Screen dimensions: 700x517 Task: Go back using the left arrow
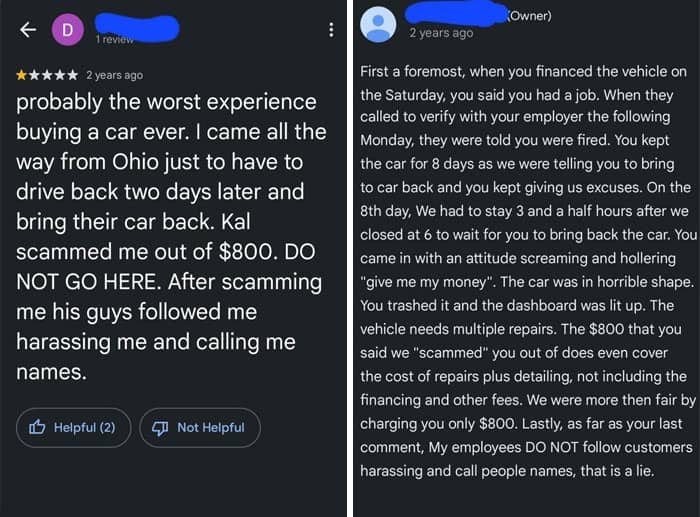(28, 30)
